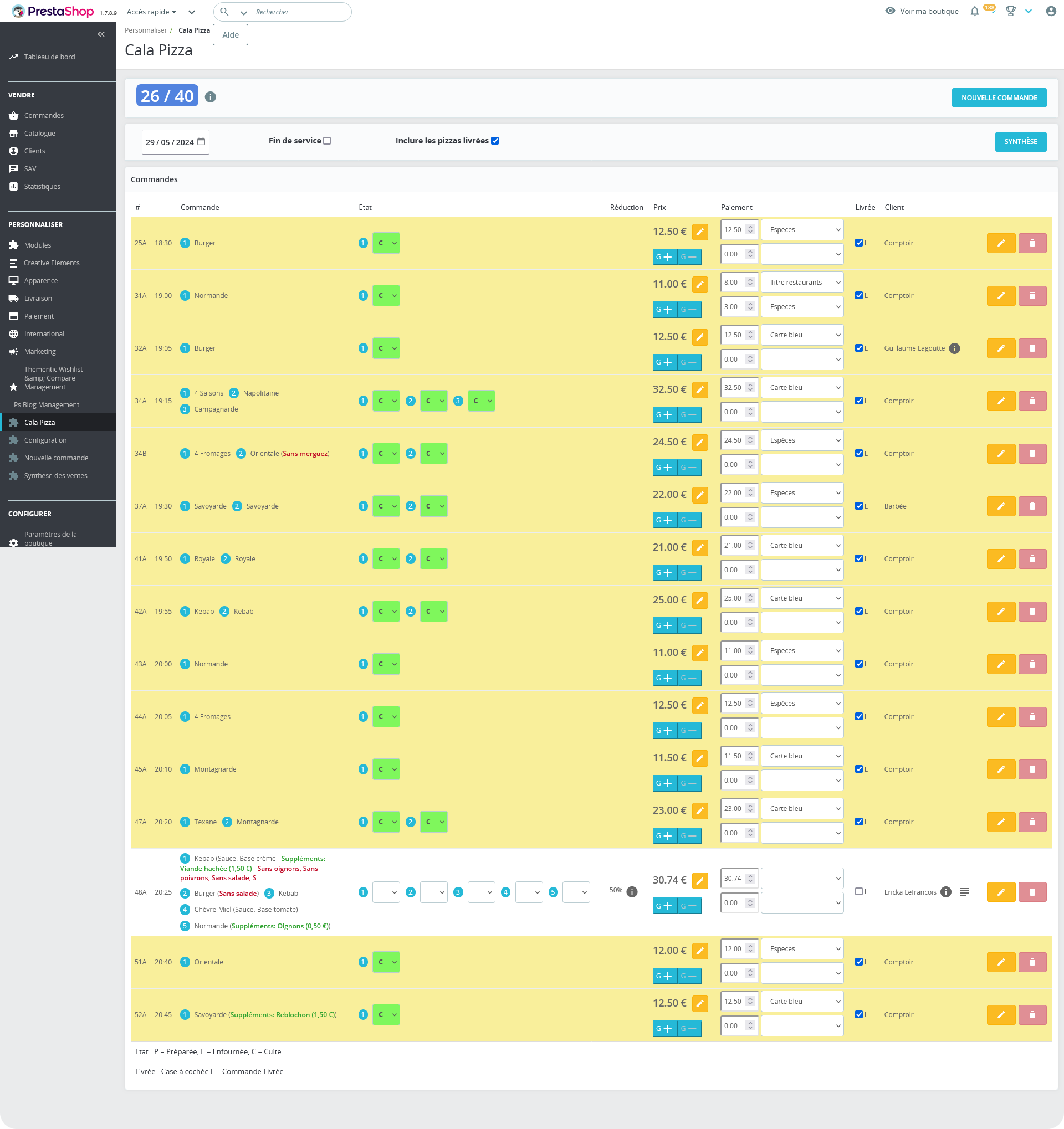
Task: Edit the price of order 25A
Action: (700, 232)
